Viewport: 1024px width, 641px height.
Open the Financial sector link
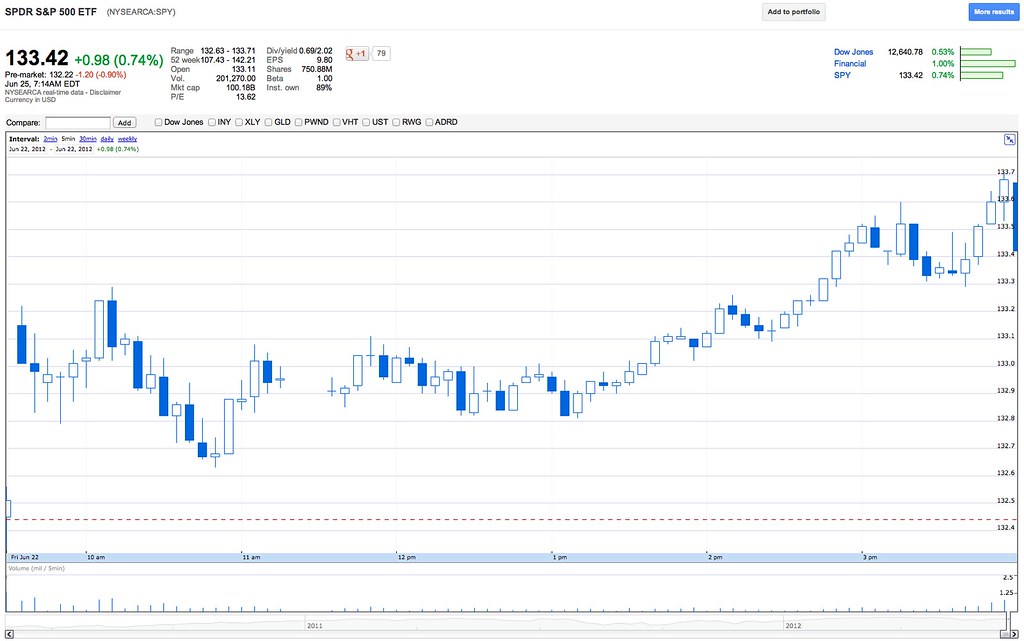coord(850,63)
